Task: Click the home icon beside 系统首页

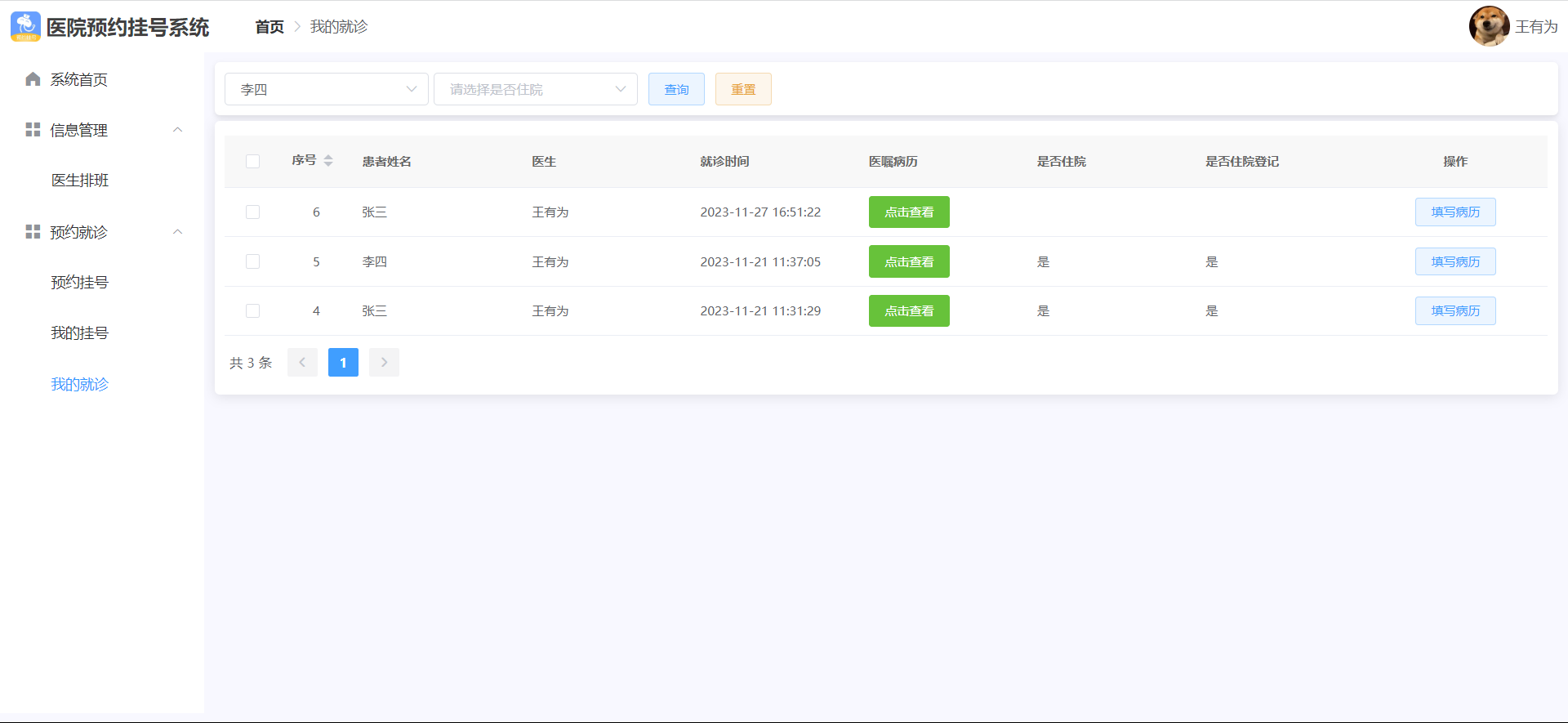Action: [x=33, y=79]
